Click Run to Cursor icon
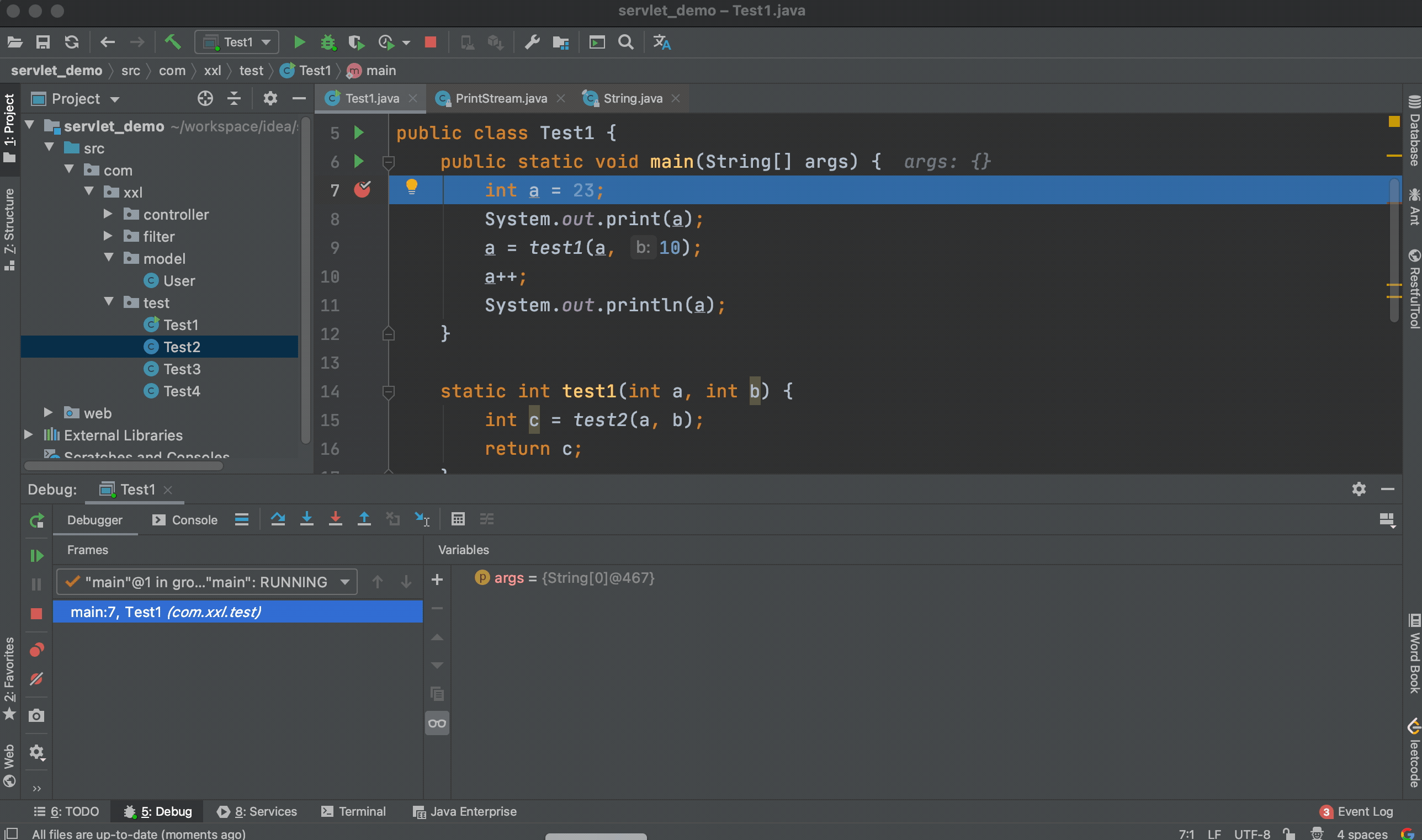This screenshot has width=1422, height=840. pos(422,518)
